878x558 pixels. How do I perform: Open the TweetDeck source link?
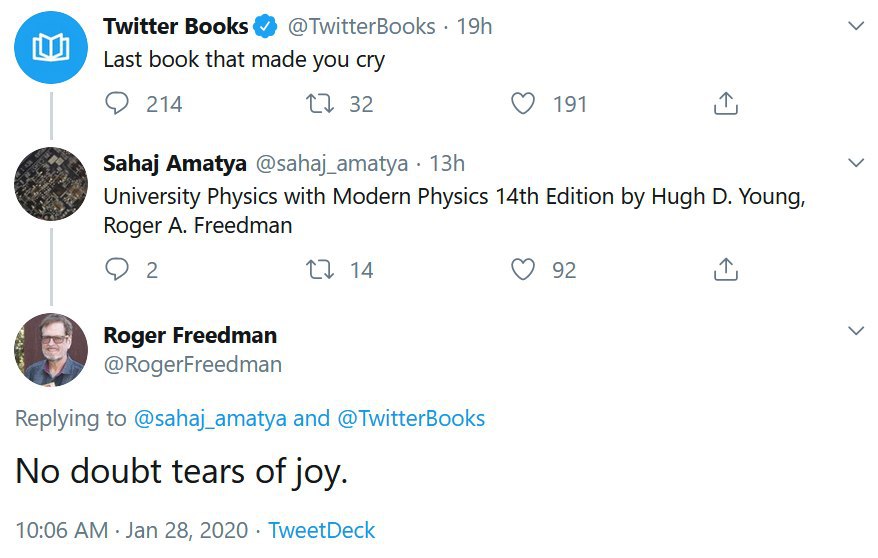coord(321,530)
